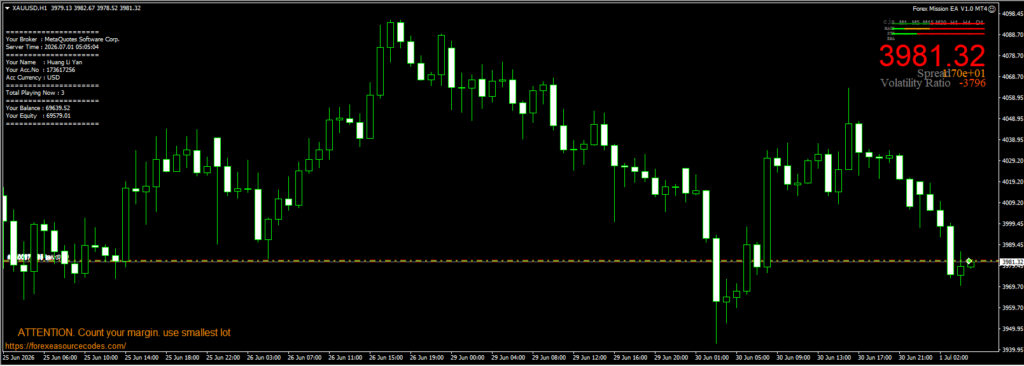This screenshot has height=366, width=1024.
Task: Click the '25 Jun 2026' time axis label
Action: coord(19,358)
